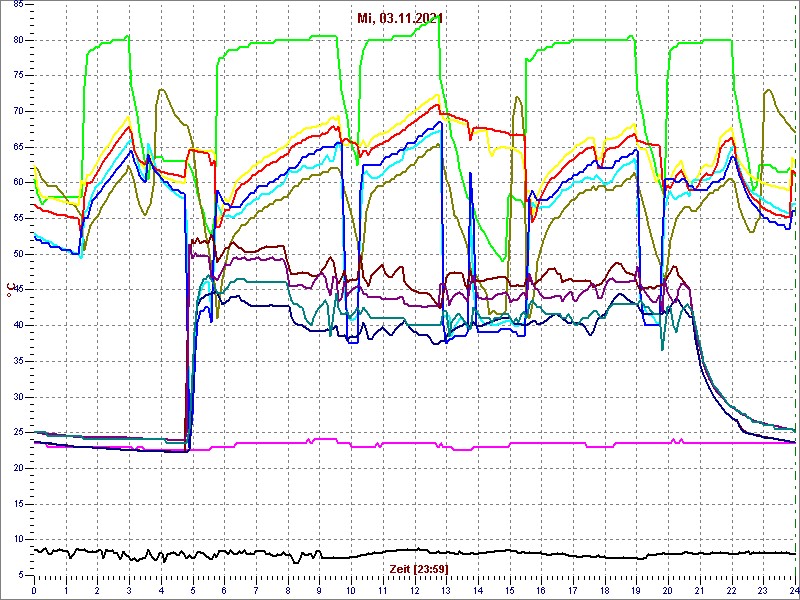This screenshot has width=800, height=600.
Task: Click hour 22 on the time axis
Action: click(731, 591)
